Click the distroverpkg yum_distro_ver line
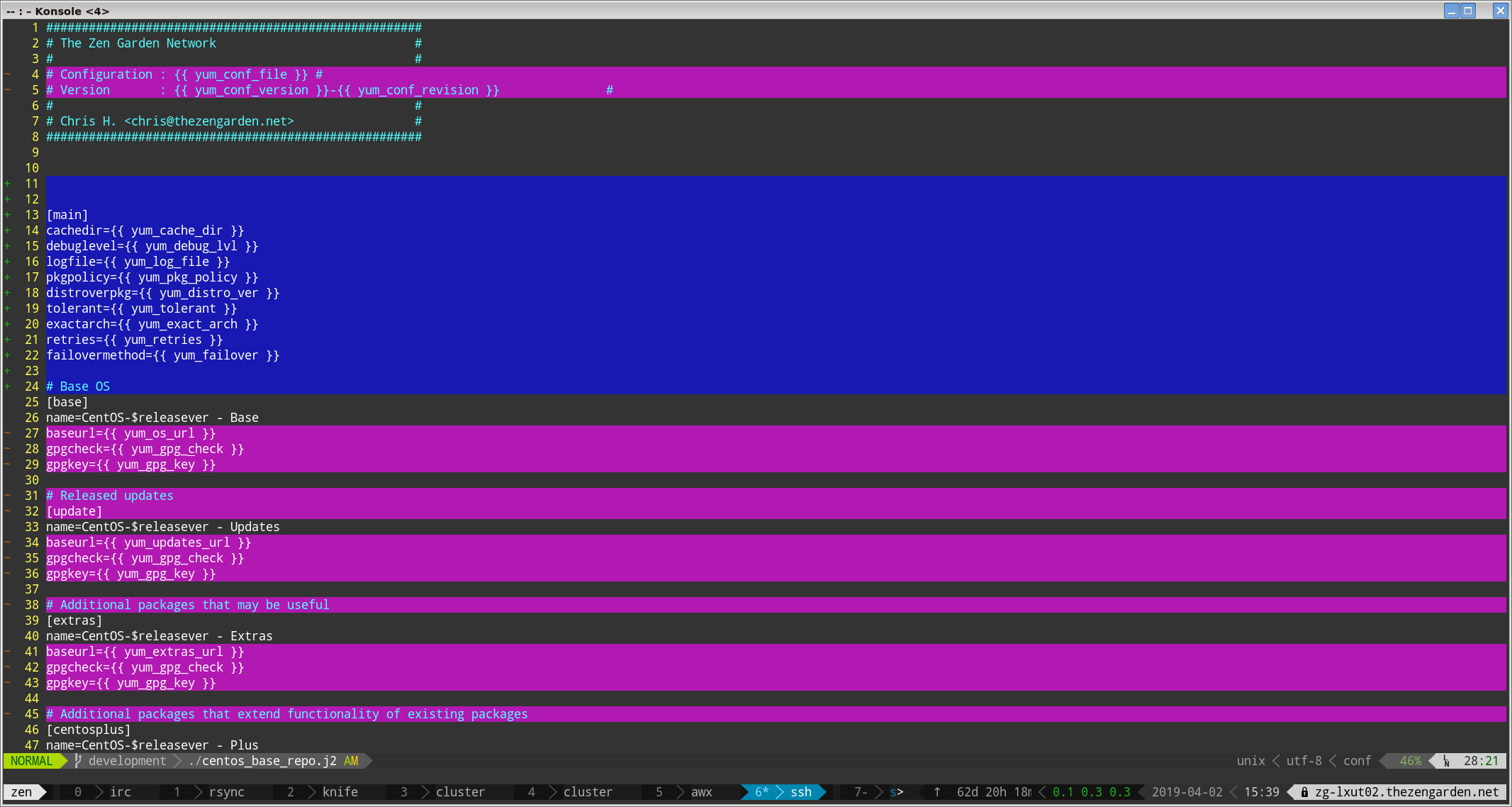This screenshot has height=807, width=1512. pos(163,293)
